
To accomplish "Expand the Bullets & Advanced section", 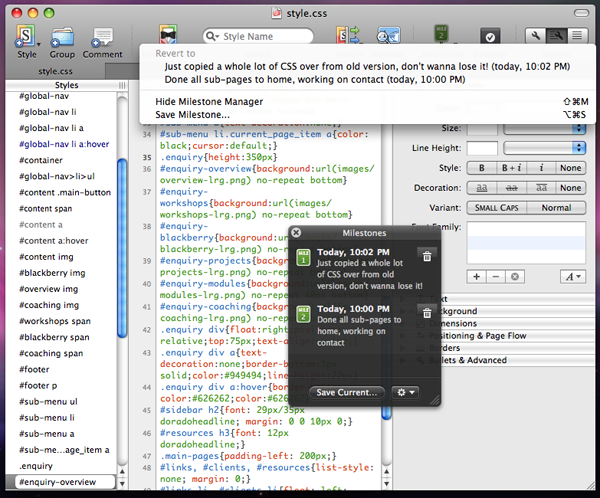I will point(403,360).
